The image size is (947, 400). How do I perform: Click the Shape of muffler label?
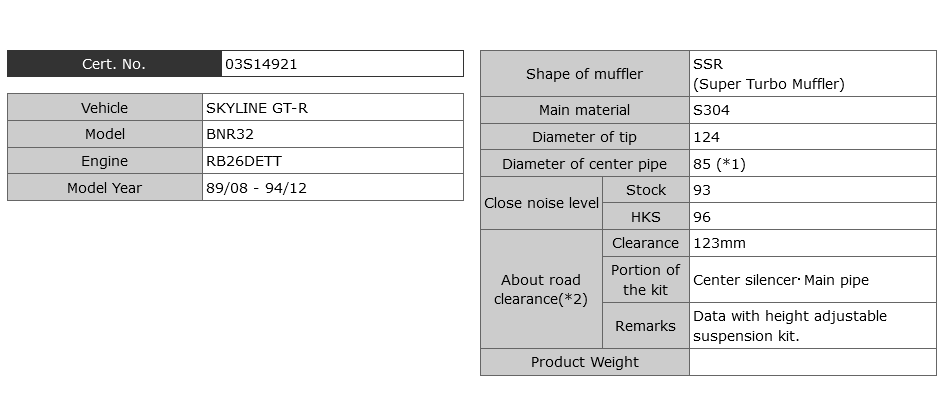584,74
